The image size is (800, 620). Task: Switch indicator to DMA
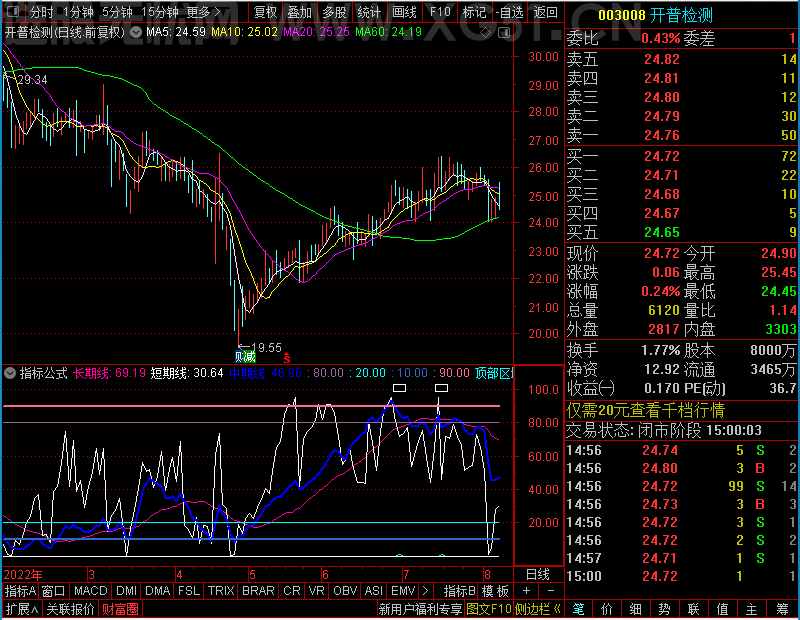[x=158, y=591]
